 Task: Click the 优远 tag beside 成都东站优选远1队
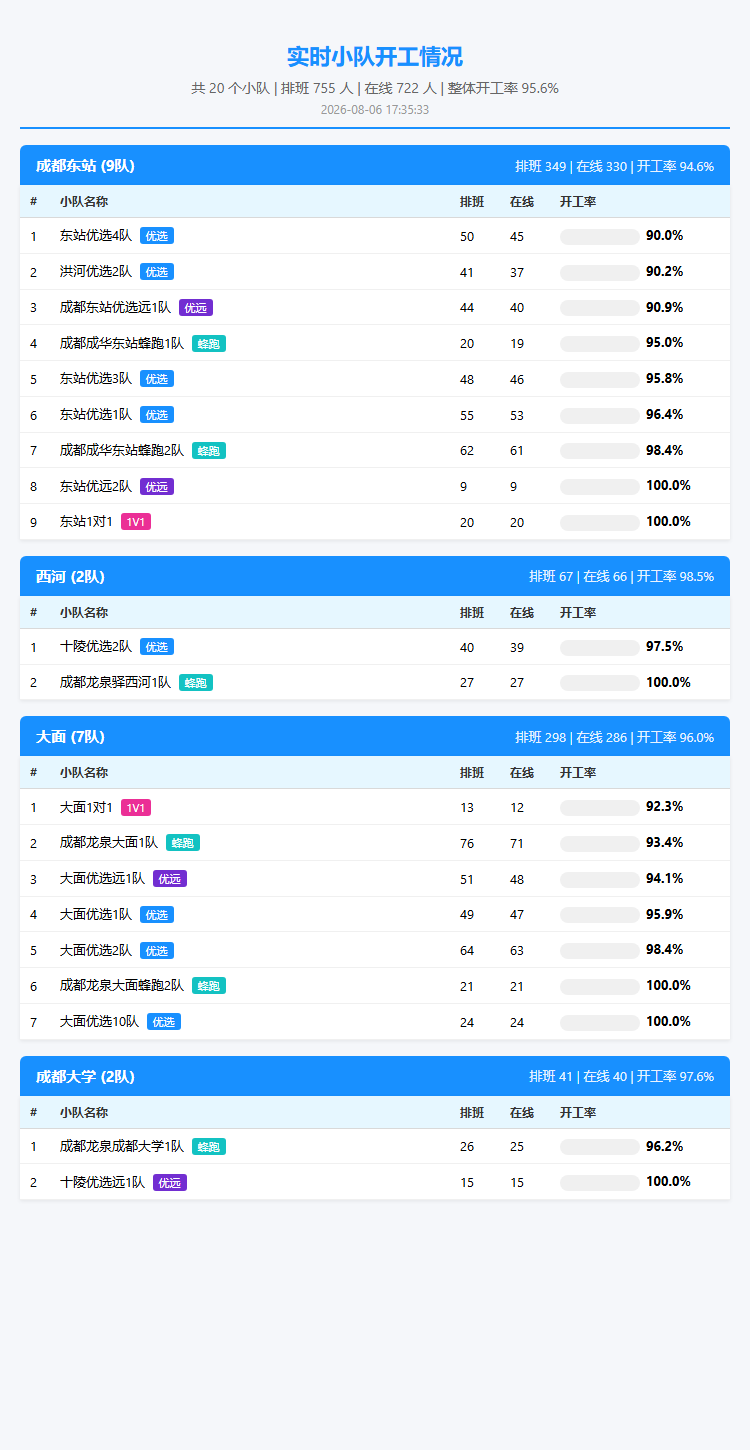196,307
